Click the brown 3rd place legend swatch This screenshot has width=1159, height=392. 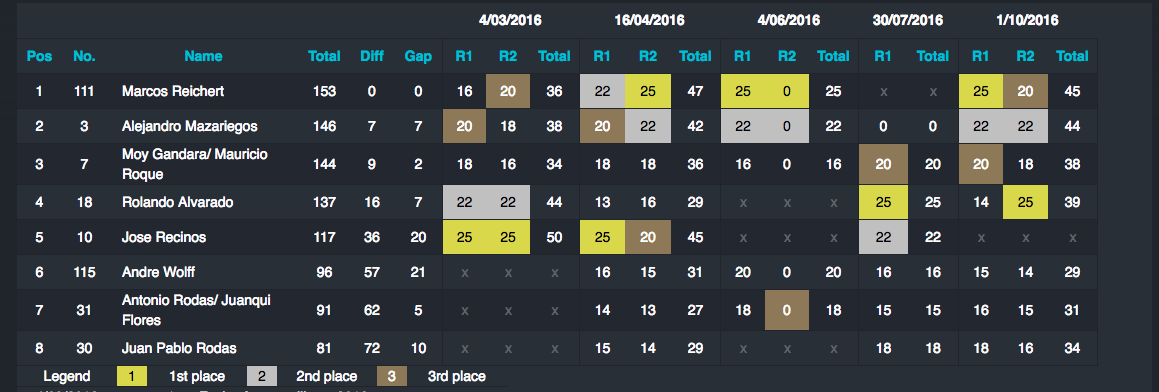[x=392, y=376]
